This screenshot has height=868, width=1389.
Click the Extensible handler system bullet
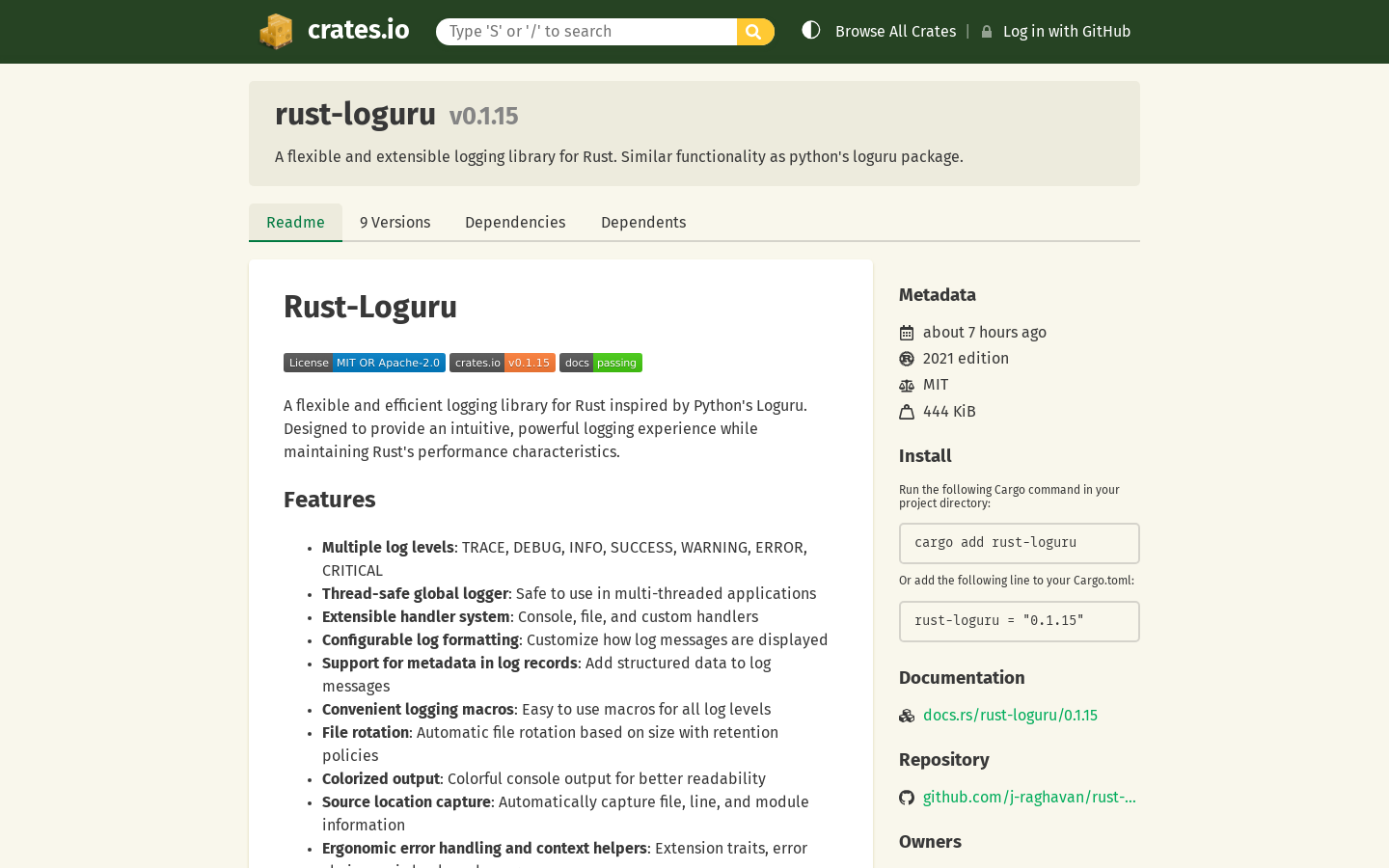(x=540, y=617)
